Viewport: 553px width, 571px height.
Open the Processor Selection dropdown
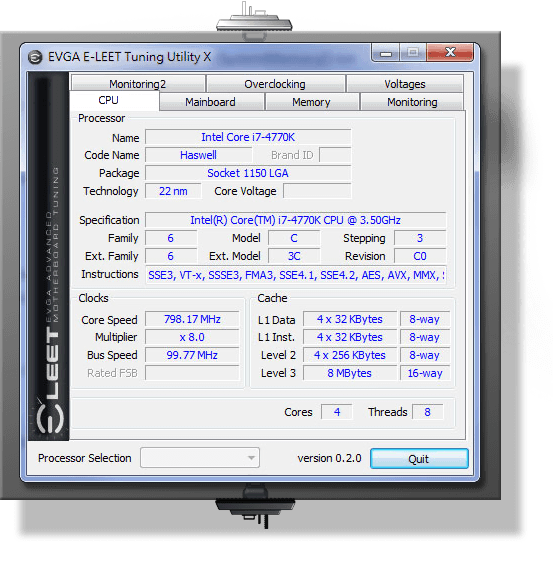200,457
